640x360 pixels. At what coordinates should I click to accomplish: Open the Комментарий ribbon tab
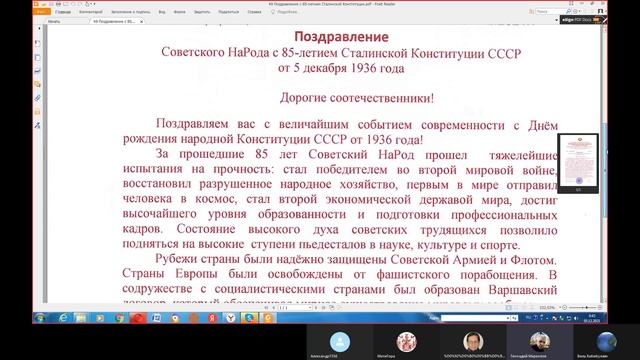tap(91, 12)
